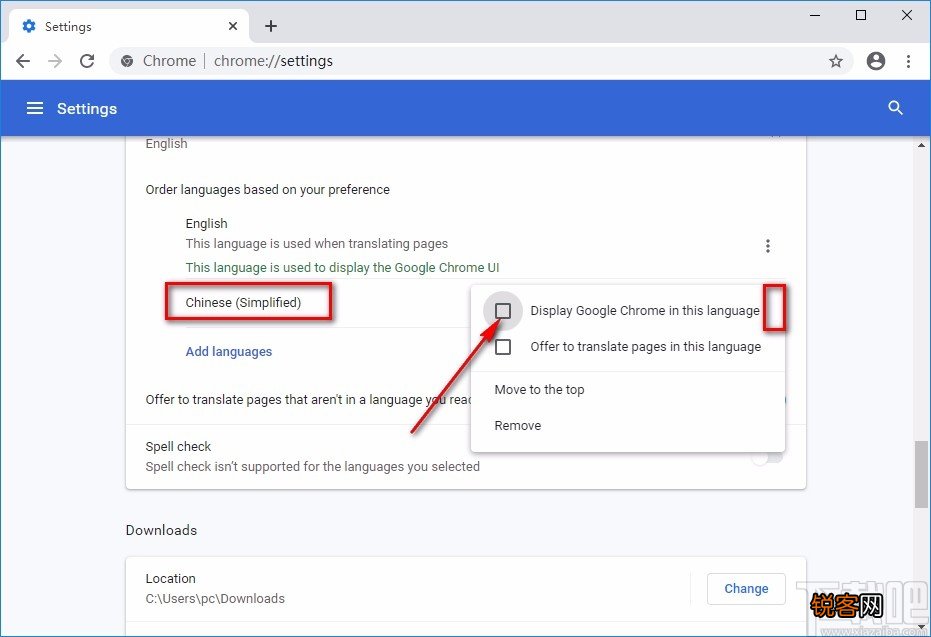
Task: Open the Chrome profile avatar menu
Action: coord(876,61)
